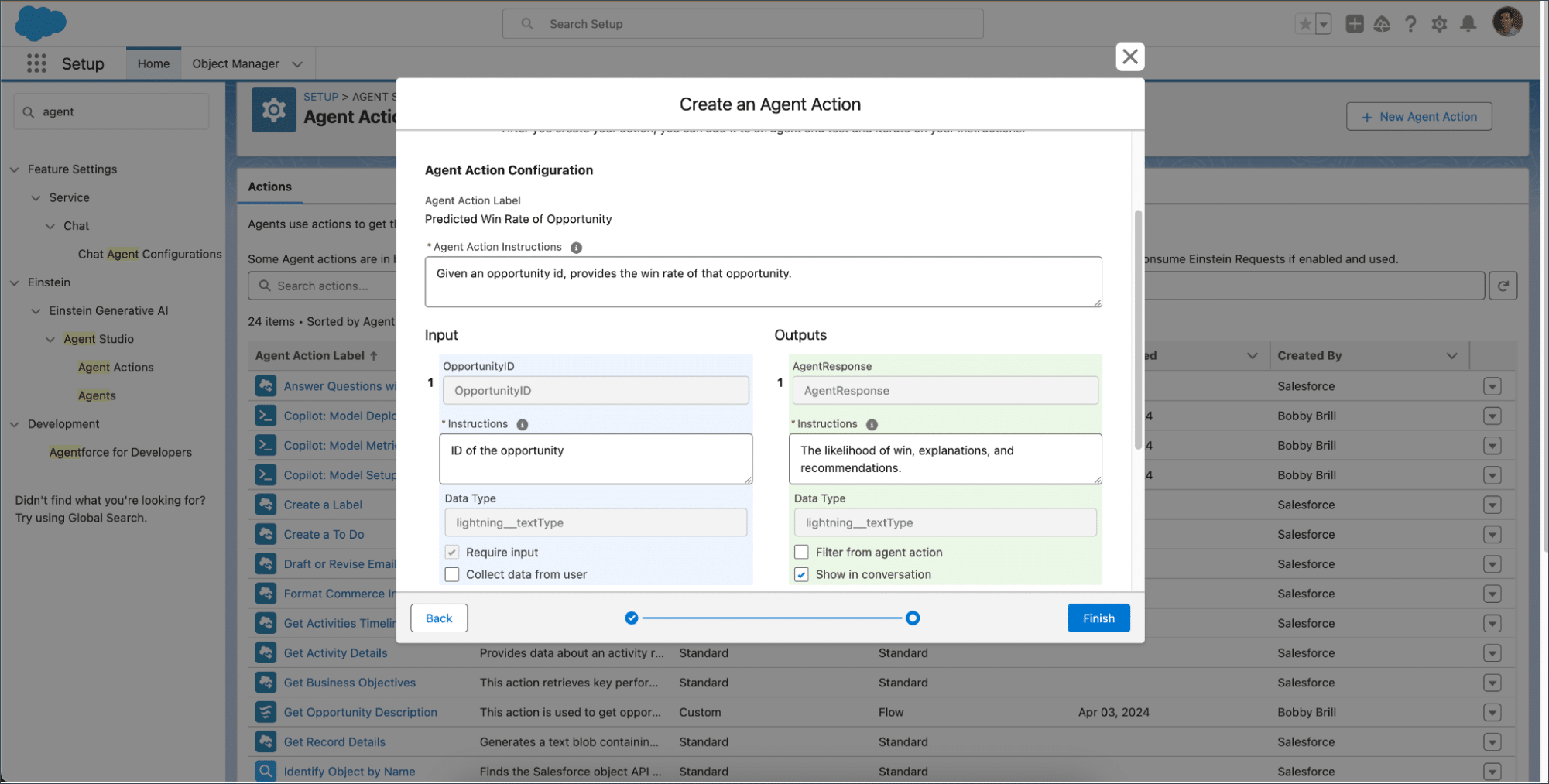Open row menu for Get Opportunity Description
1549x784 pixels.
1492,712
